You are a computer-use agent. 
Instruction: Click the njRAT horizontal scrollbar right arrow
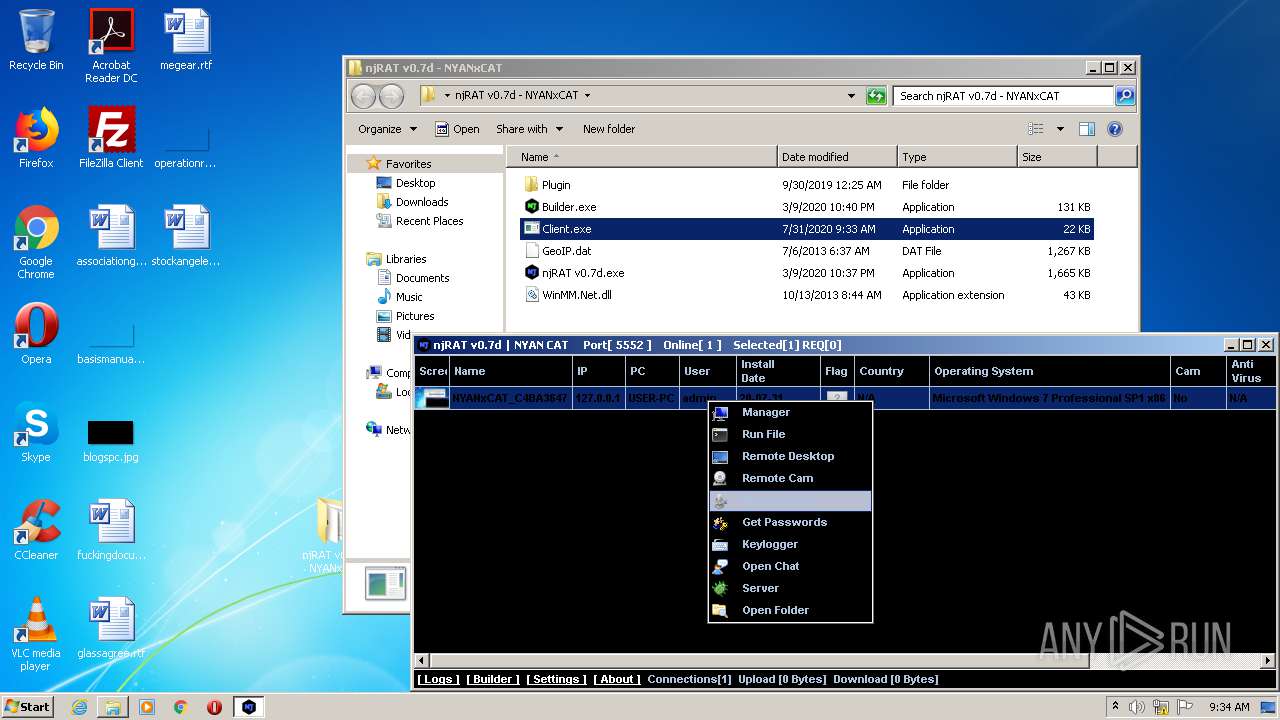pos(1268,661)
